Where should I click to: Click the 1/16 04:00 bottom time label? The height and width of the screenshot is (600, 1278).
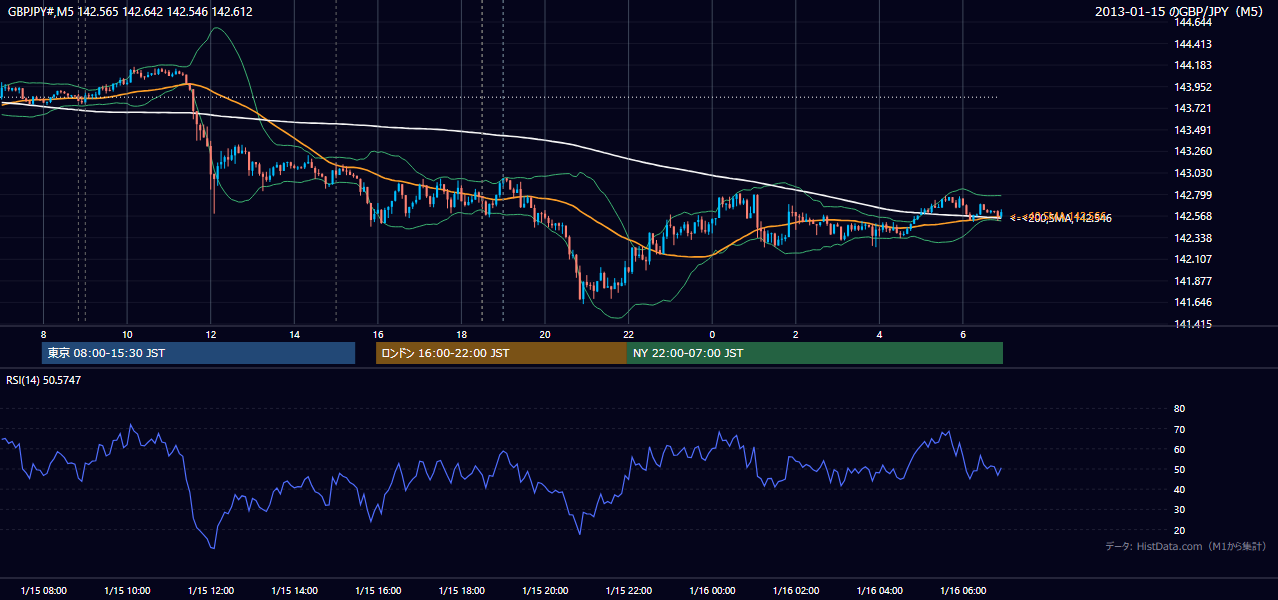[880, 591]
